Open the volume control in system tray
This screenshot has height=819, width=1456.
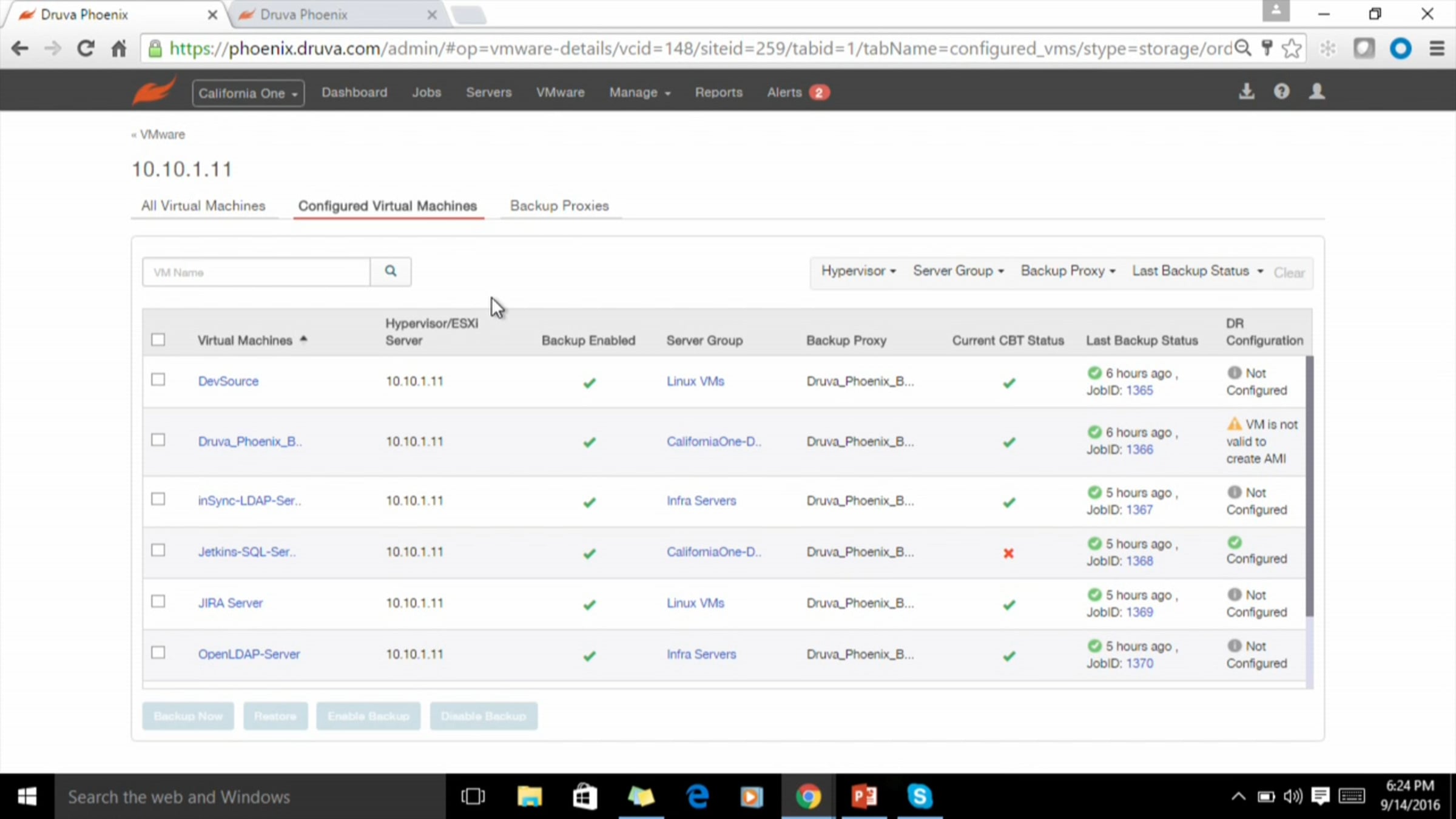pos(1293,797)
